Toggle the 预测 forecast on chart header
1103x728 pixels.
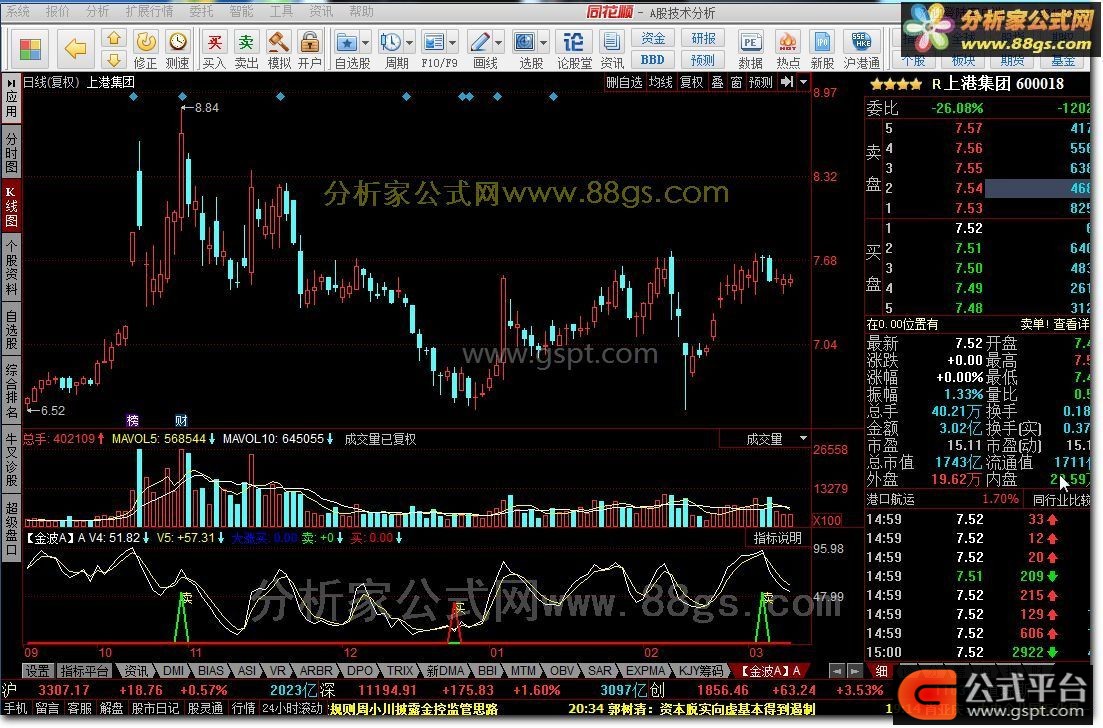point(760,82)
